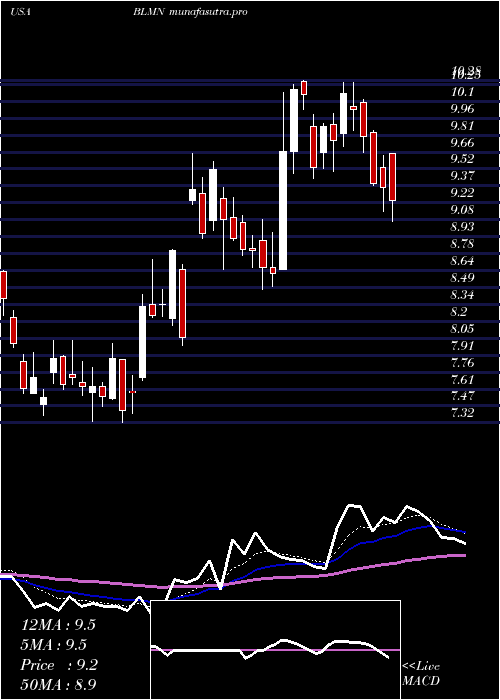The width and height of the screenshot is (500, 700).
Task: Click the 10.1 price axis label
Action: click(x=462, y=92)
